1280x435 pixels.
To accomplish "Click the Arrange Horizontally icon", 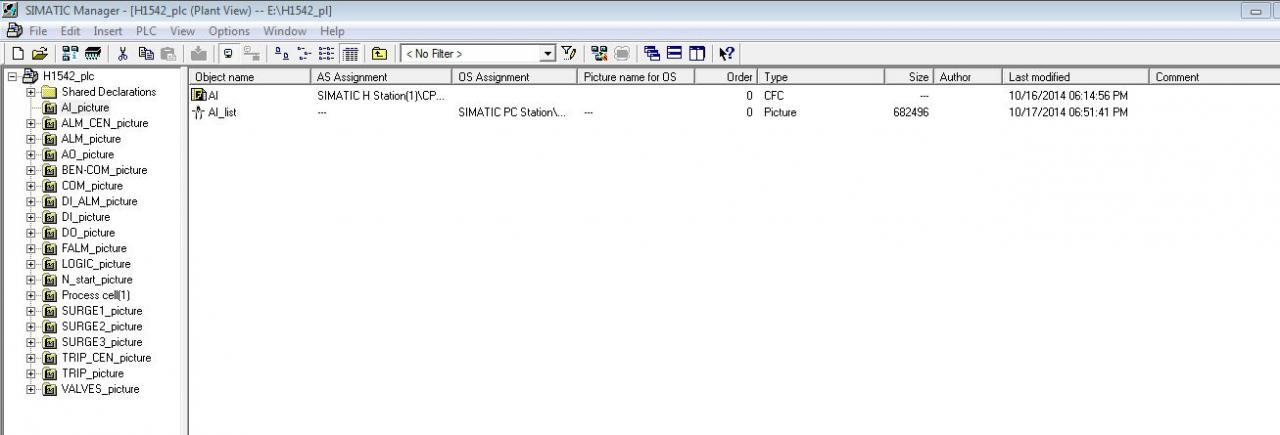I will coord(674,53).
